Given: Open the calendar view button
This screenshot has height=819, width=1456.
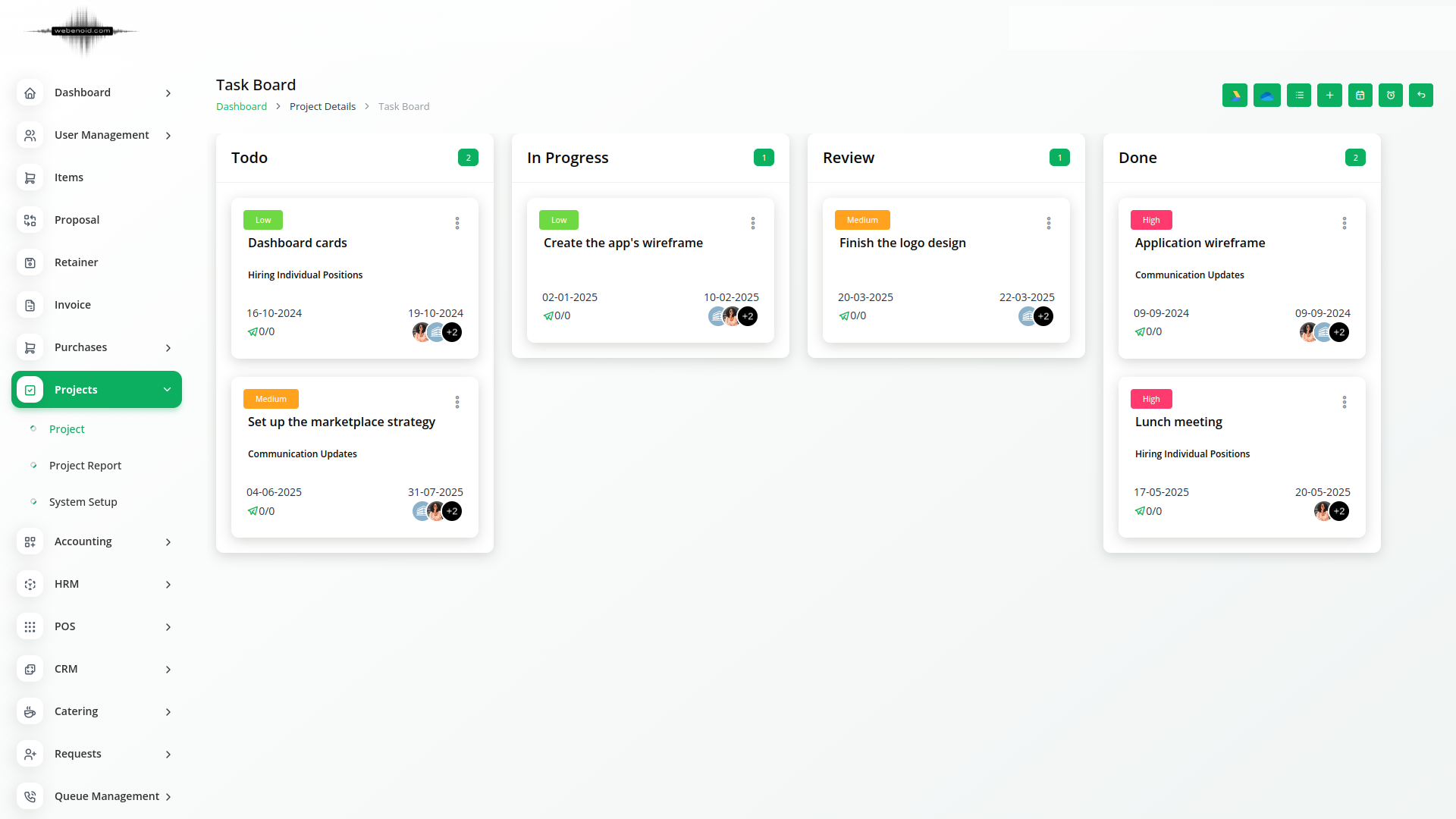Looking at the screenshot, I should (x=1360, y=96).
